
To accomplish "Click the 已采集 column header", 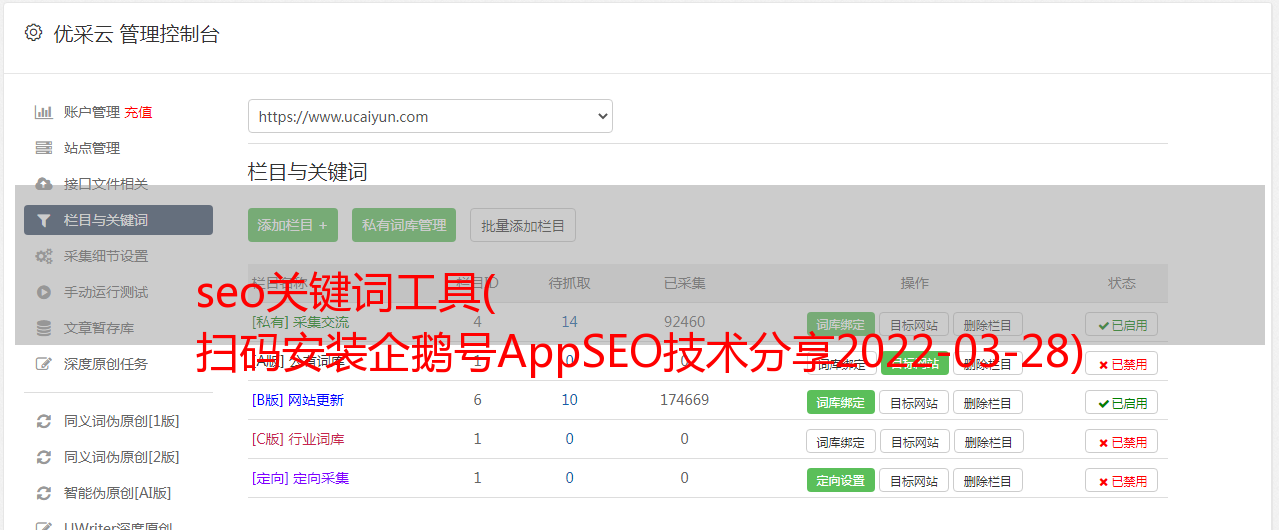I will (684, 283).
